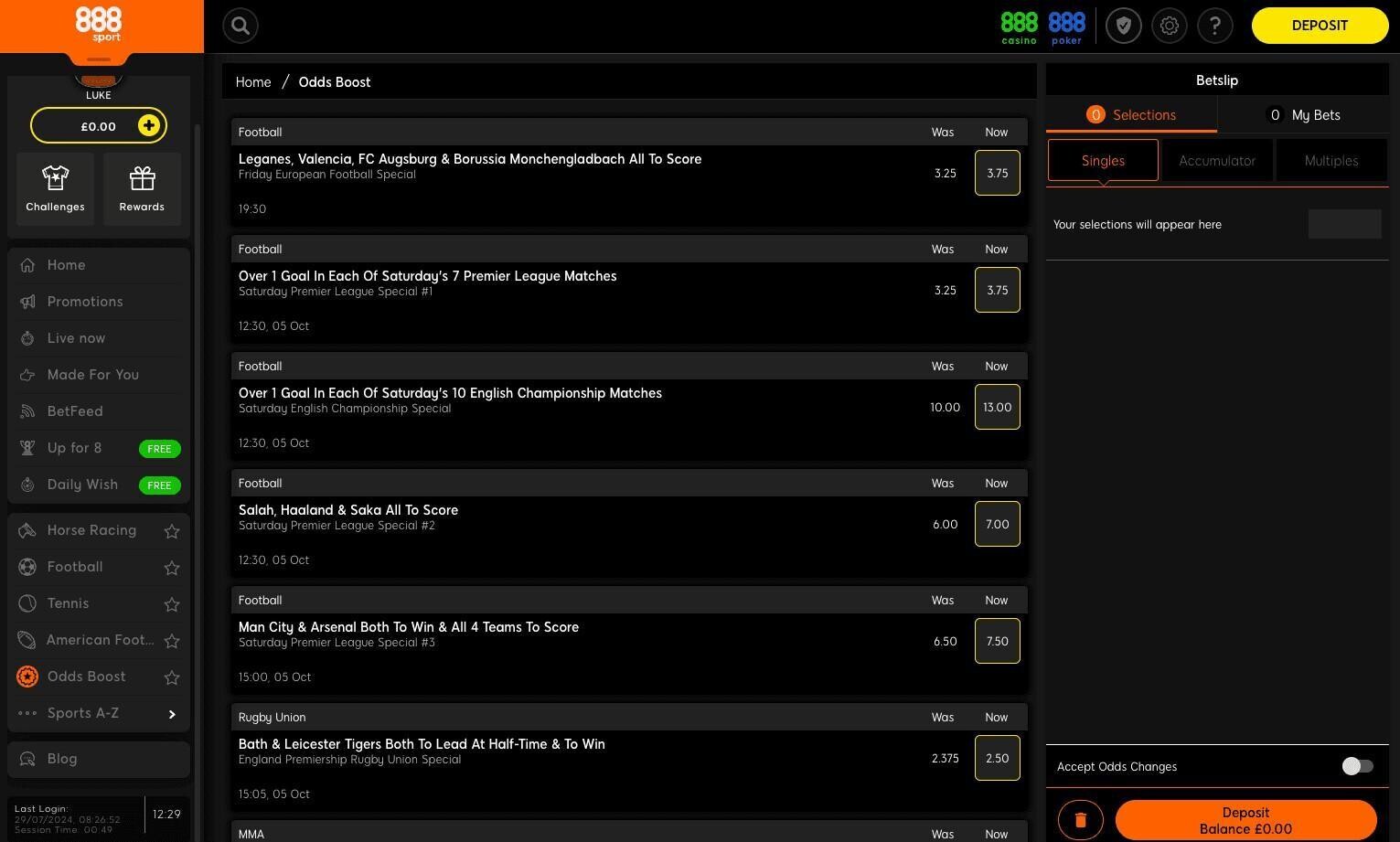Favourite Horse Racing with star
This screenshot has height=842, width=1400.
[x=171, y=530]
